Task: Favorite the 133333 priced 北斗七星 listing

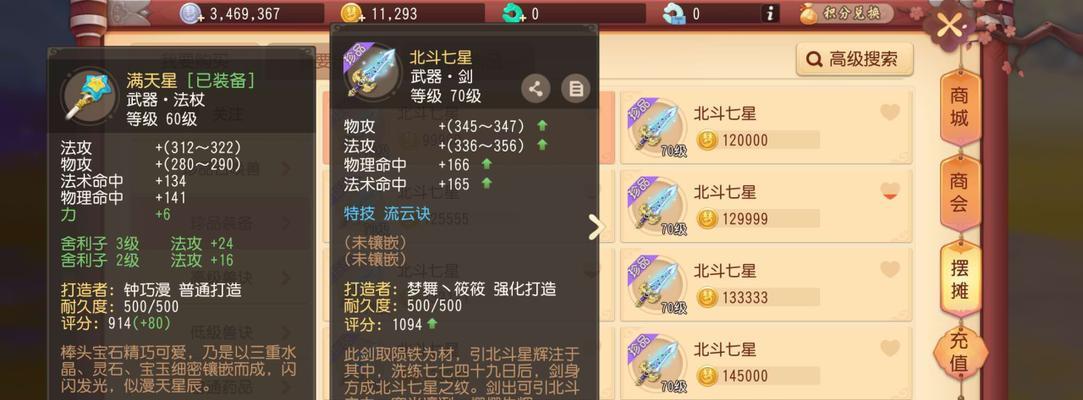Action: tap(890, 269)
